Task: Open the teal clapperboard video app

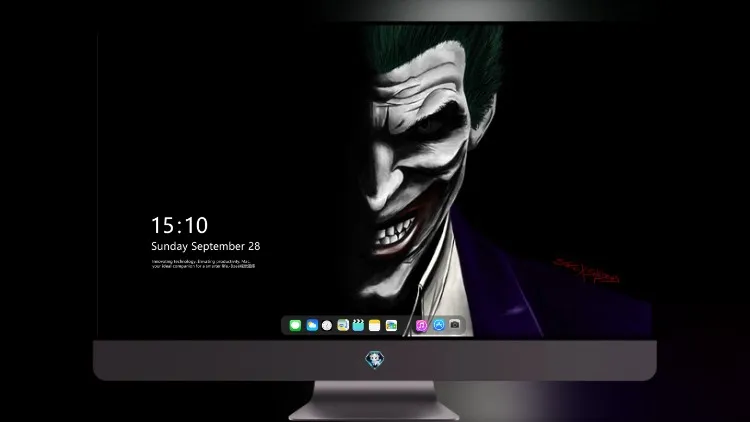Action: (358, 326)
